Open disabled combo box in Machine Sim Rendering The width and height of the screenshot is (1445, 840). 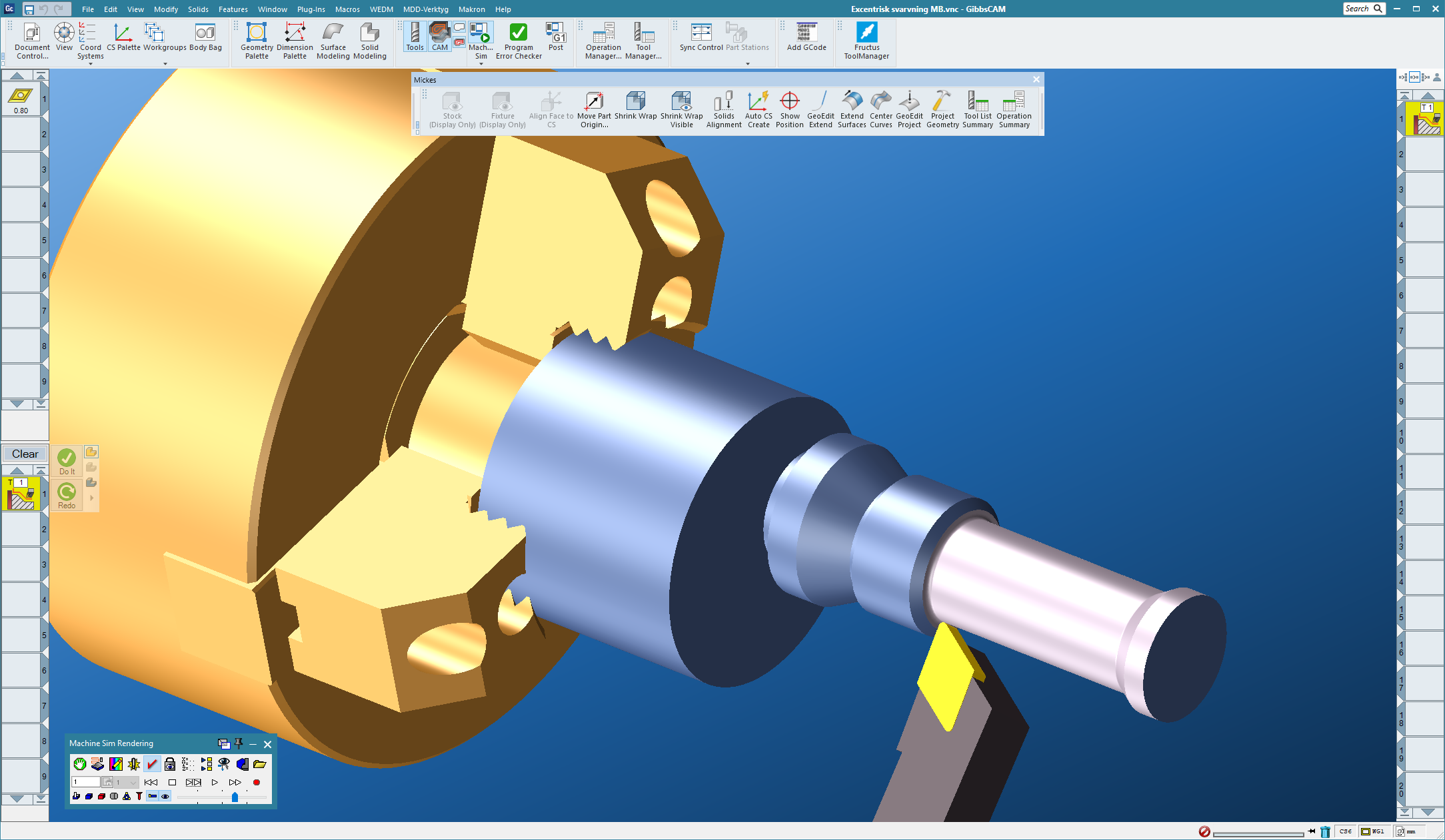(x=127, y=782)
